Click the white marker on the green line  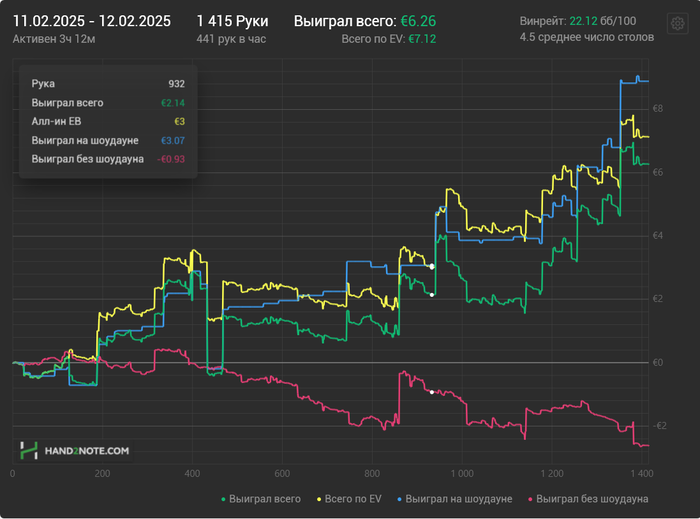[x=432, y=295]
